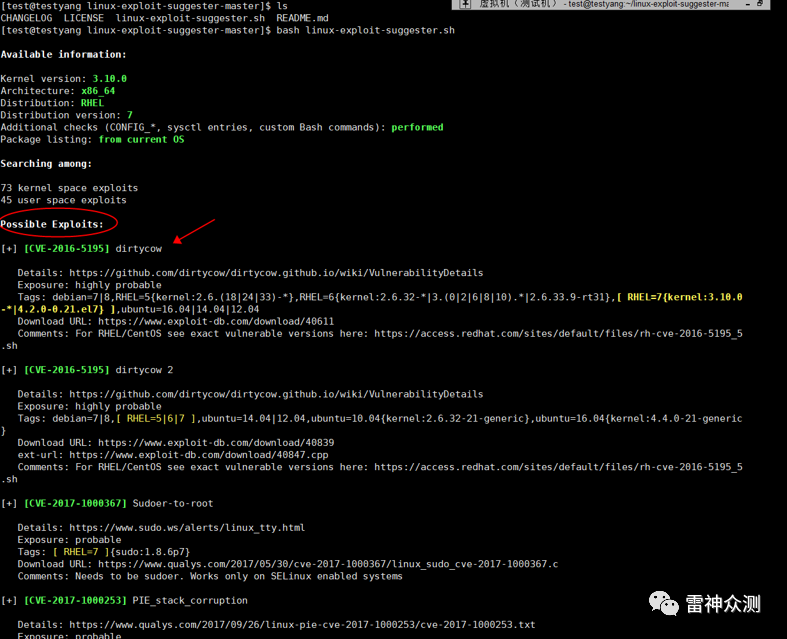Click the qualys cve-2017-1000253.txt details URL

(302, 624)
